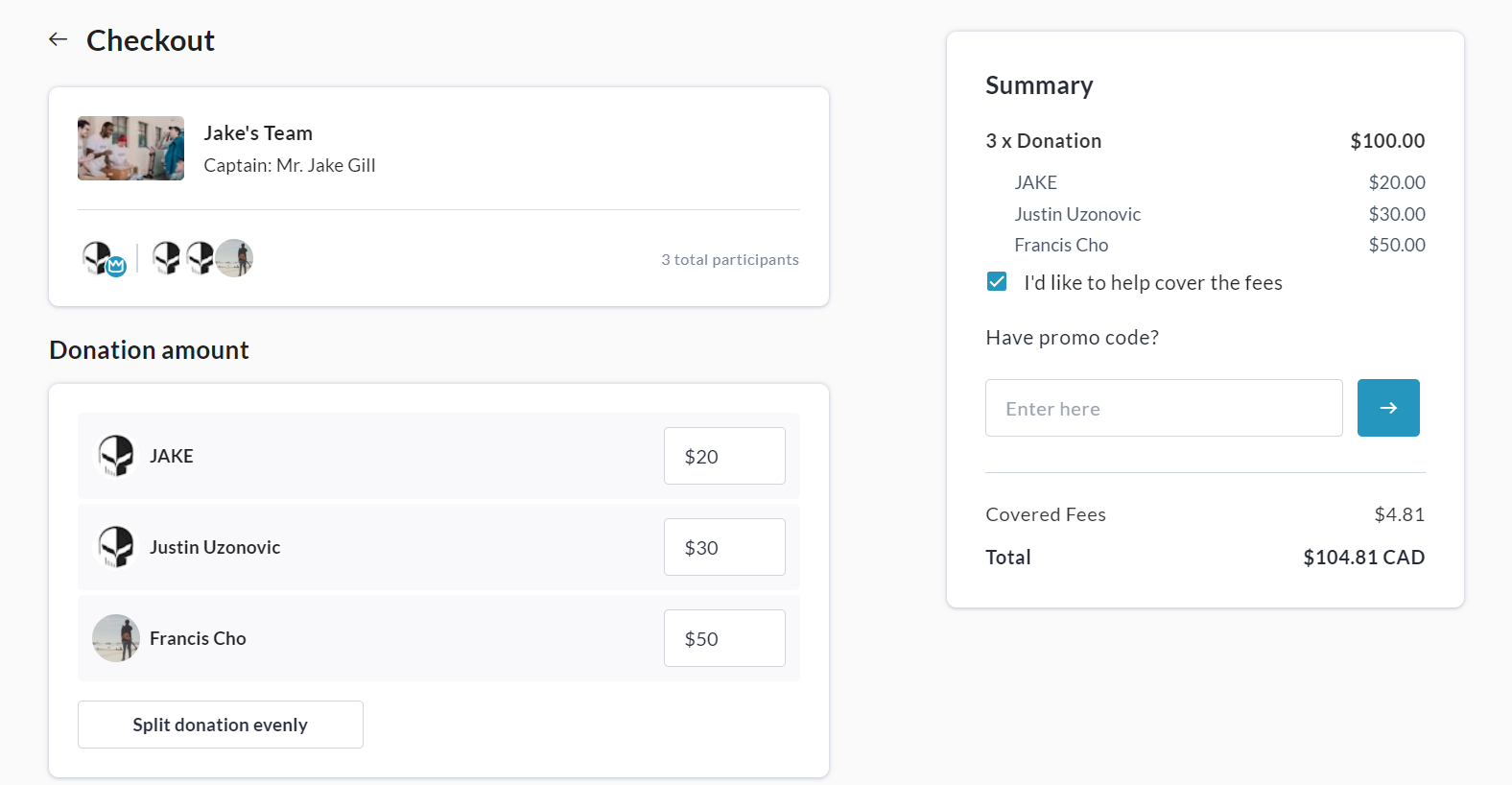The width and height of the screenshot is (1512, 785).
Task: Click the Jake's Team title
Action: (x=258, y=133)
